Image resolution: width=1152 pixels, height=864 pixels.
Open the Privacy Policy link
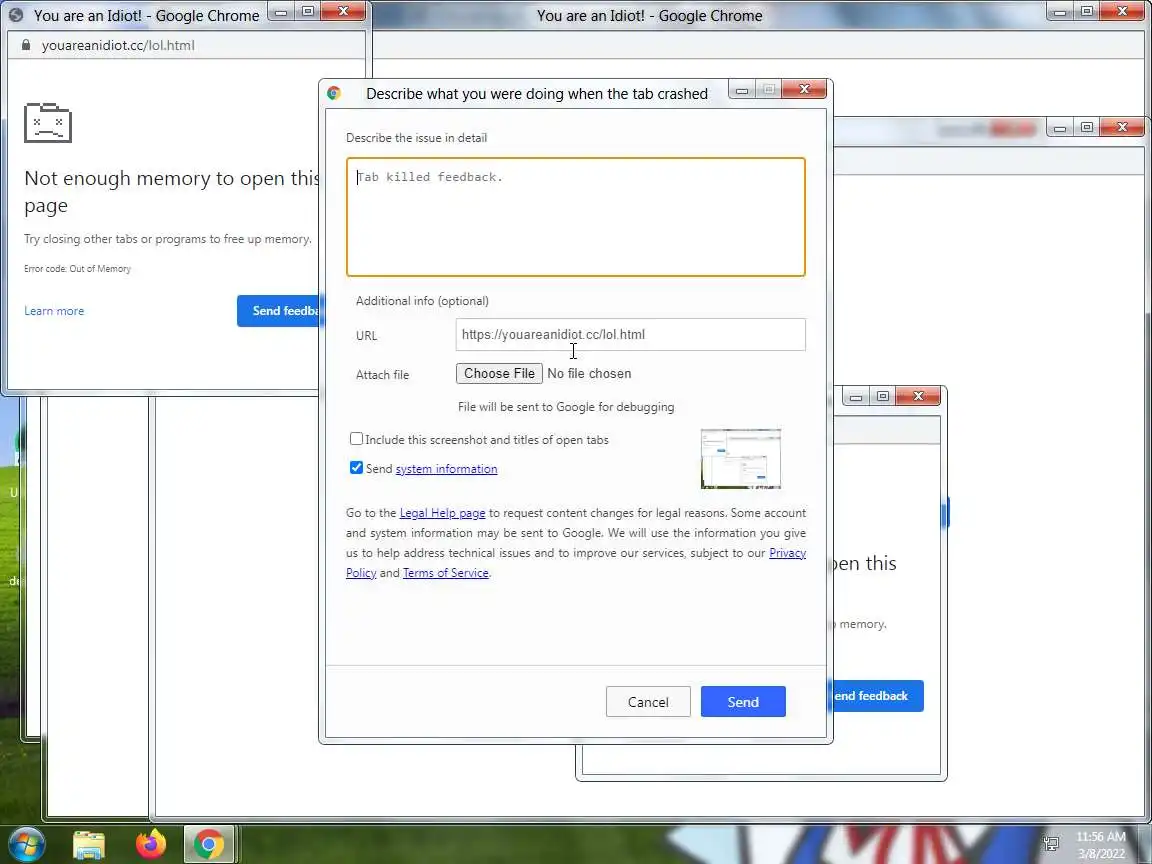(x=788, y=552)
